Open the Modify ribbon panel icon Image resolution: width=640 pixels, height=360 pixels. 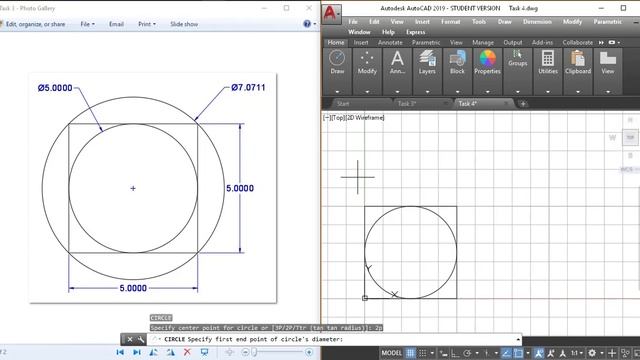367,58
